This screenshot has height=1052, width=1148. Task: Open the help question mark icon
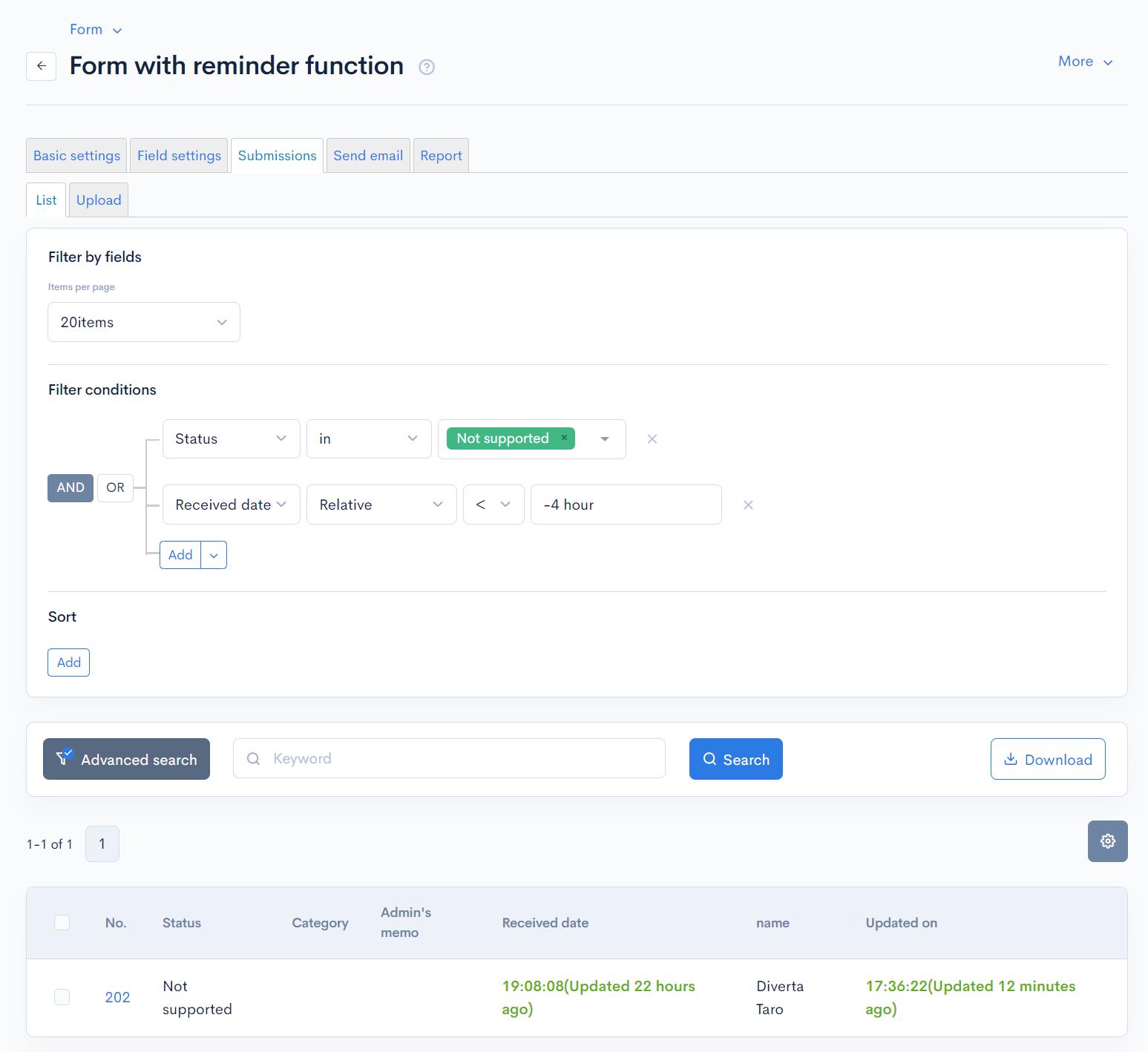click(427, 68)
